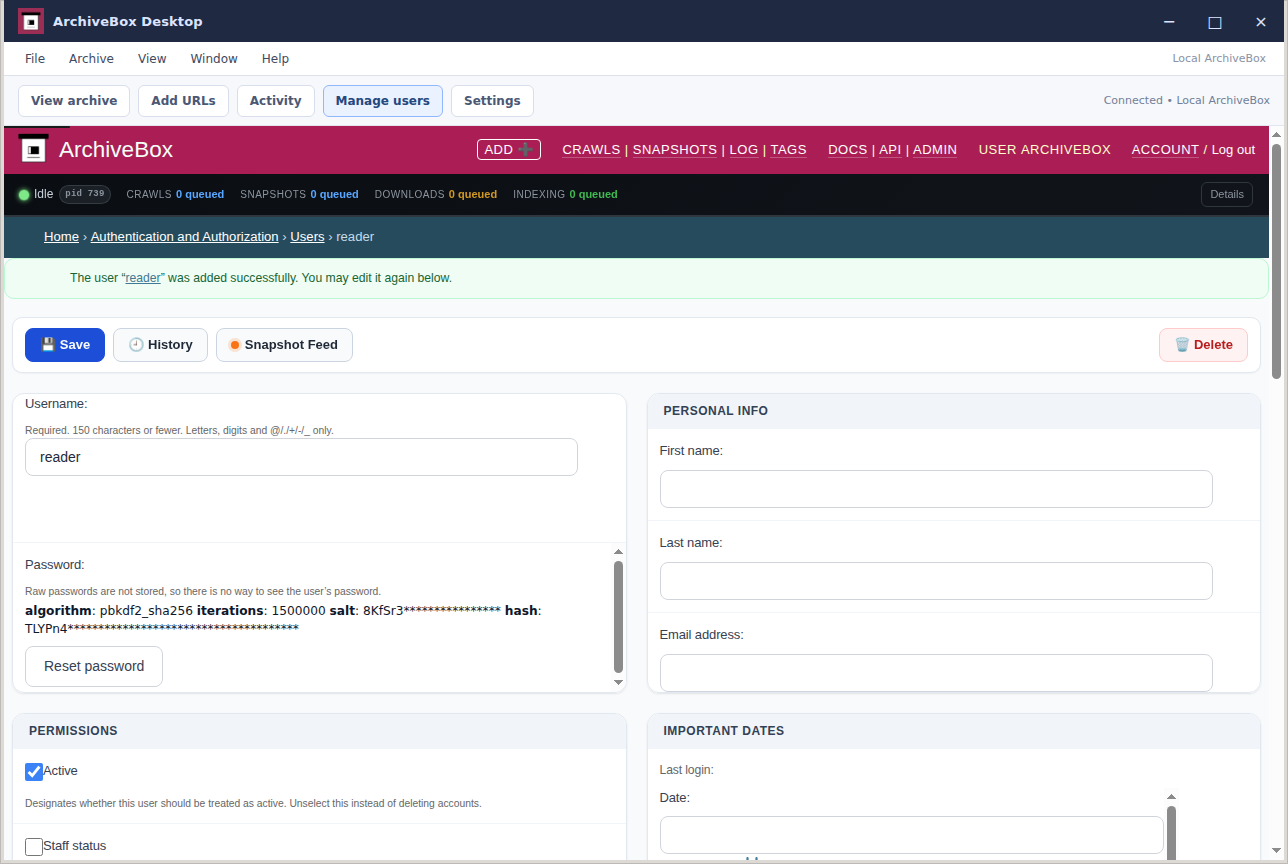The width and height of the screenshot is (1288, 864).
Task: Open the File menu
Action: pyautogui.click(x=35, y=59)
